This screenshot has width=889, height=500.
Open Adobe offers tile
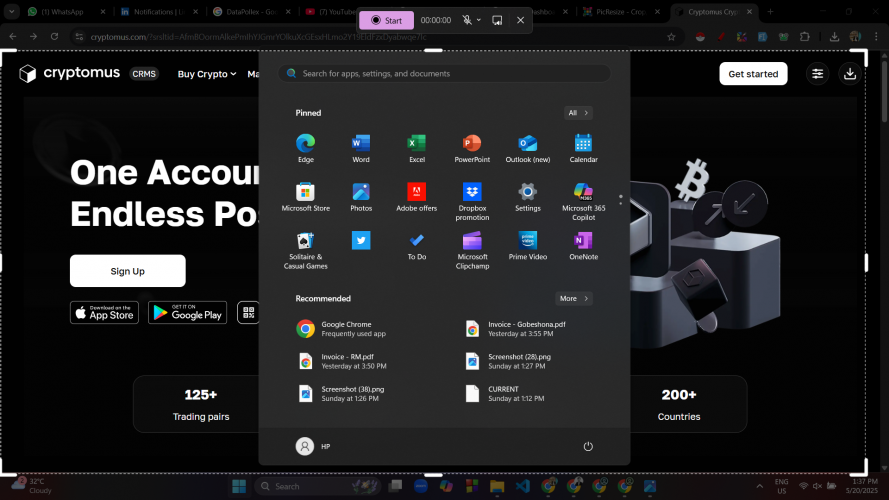pos(417,197)
